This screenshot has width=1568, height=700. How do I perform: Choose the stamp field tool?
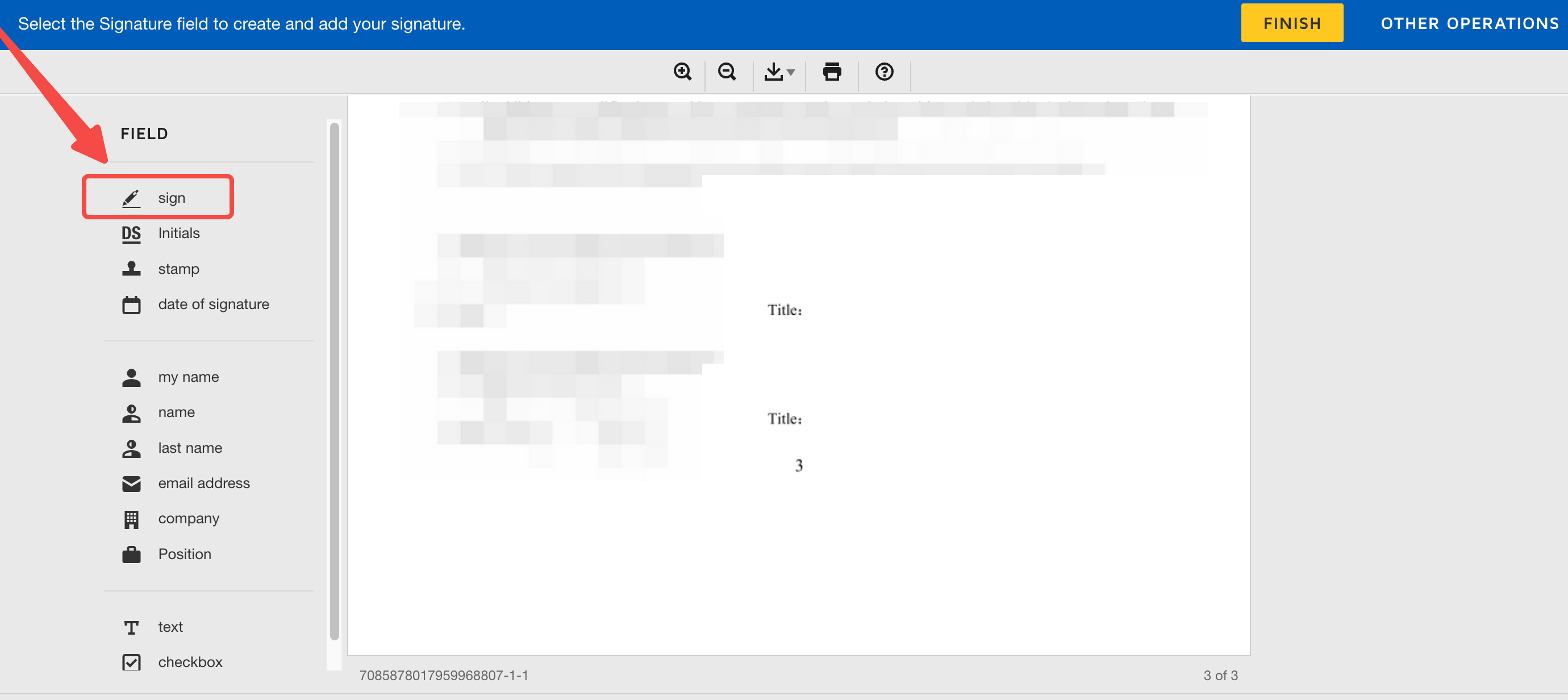pyautogui.click(x=178, y=268)
